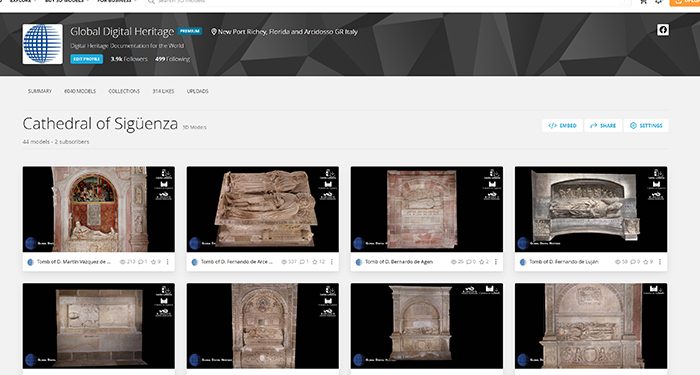700x375 pixels.
Task: Open the collection Settings button
Action: [646, 125]
